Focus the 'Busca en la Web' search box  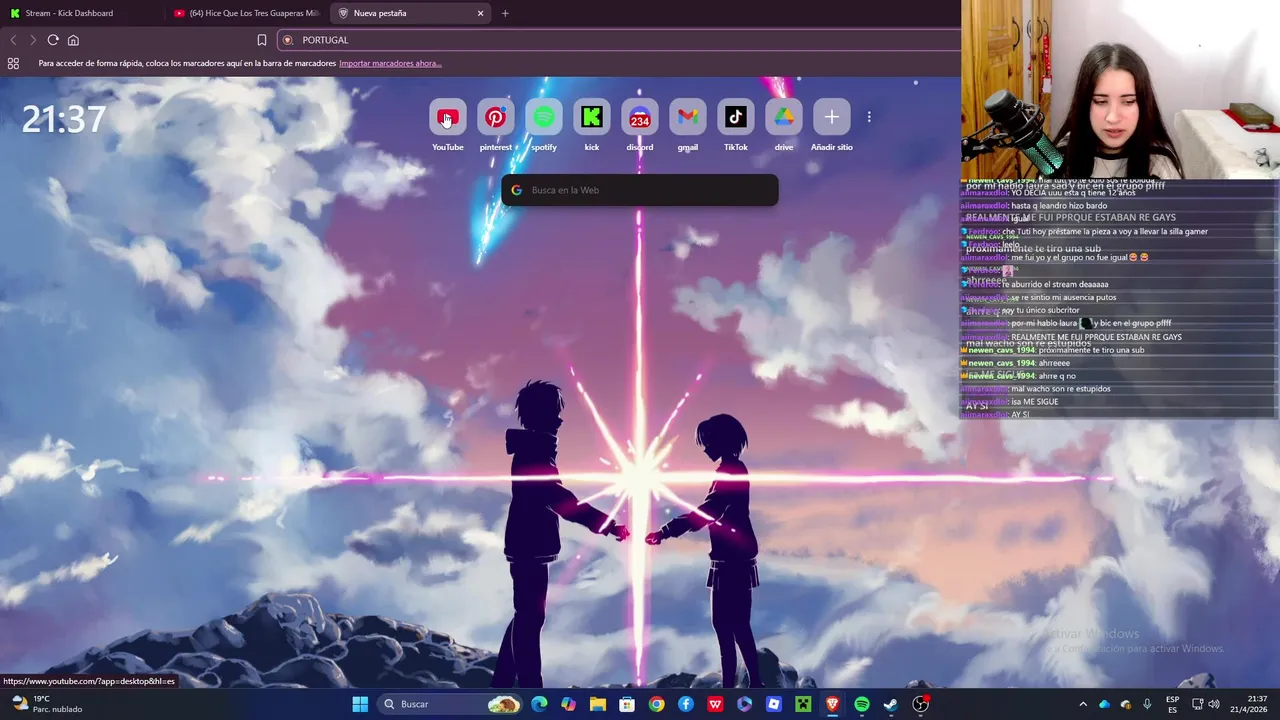coord(639,190)
